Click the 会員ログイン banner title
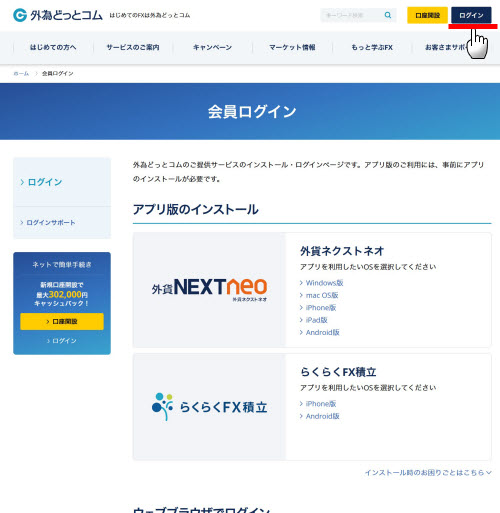This screenshot has width=500, height=513. [252, 111]
